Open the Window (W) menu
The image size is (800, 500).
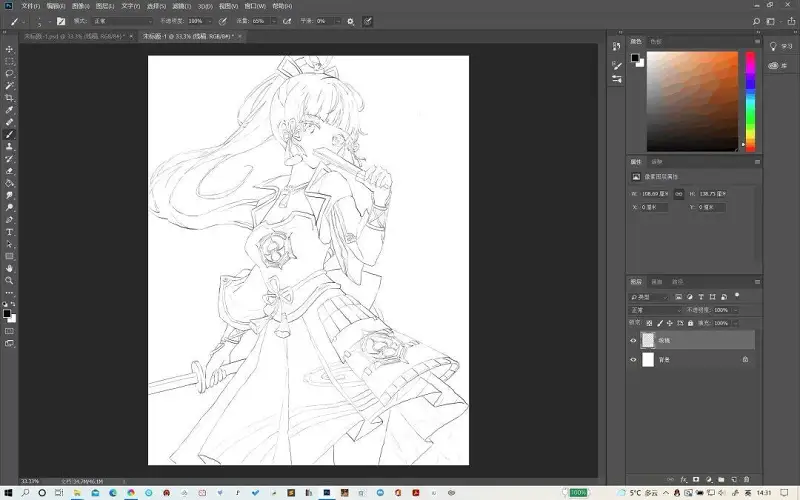pyautogui.click(x=255, y=6)
